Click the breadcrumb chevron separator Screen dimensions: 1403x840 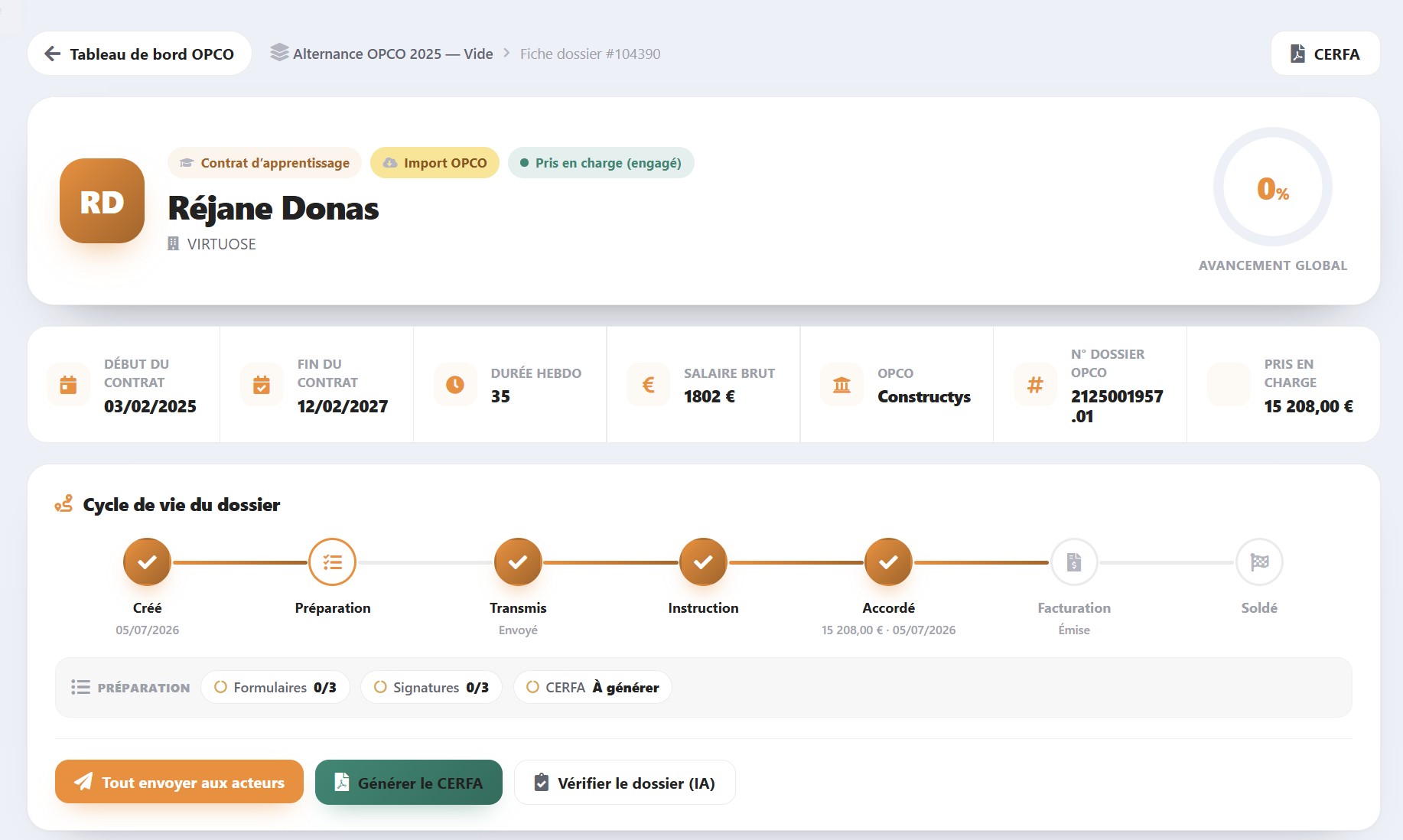pyautogui.click(x=506, y=53)
